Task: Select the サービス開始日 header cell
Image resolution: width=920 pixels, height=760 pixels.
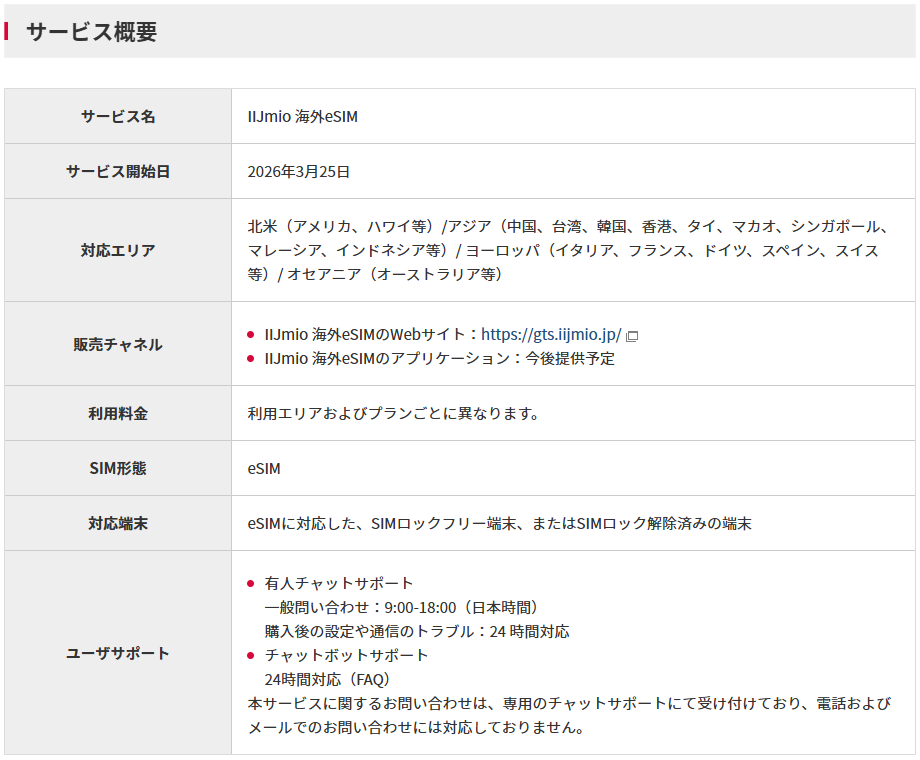Action: [x=118, y=171]
